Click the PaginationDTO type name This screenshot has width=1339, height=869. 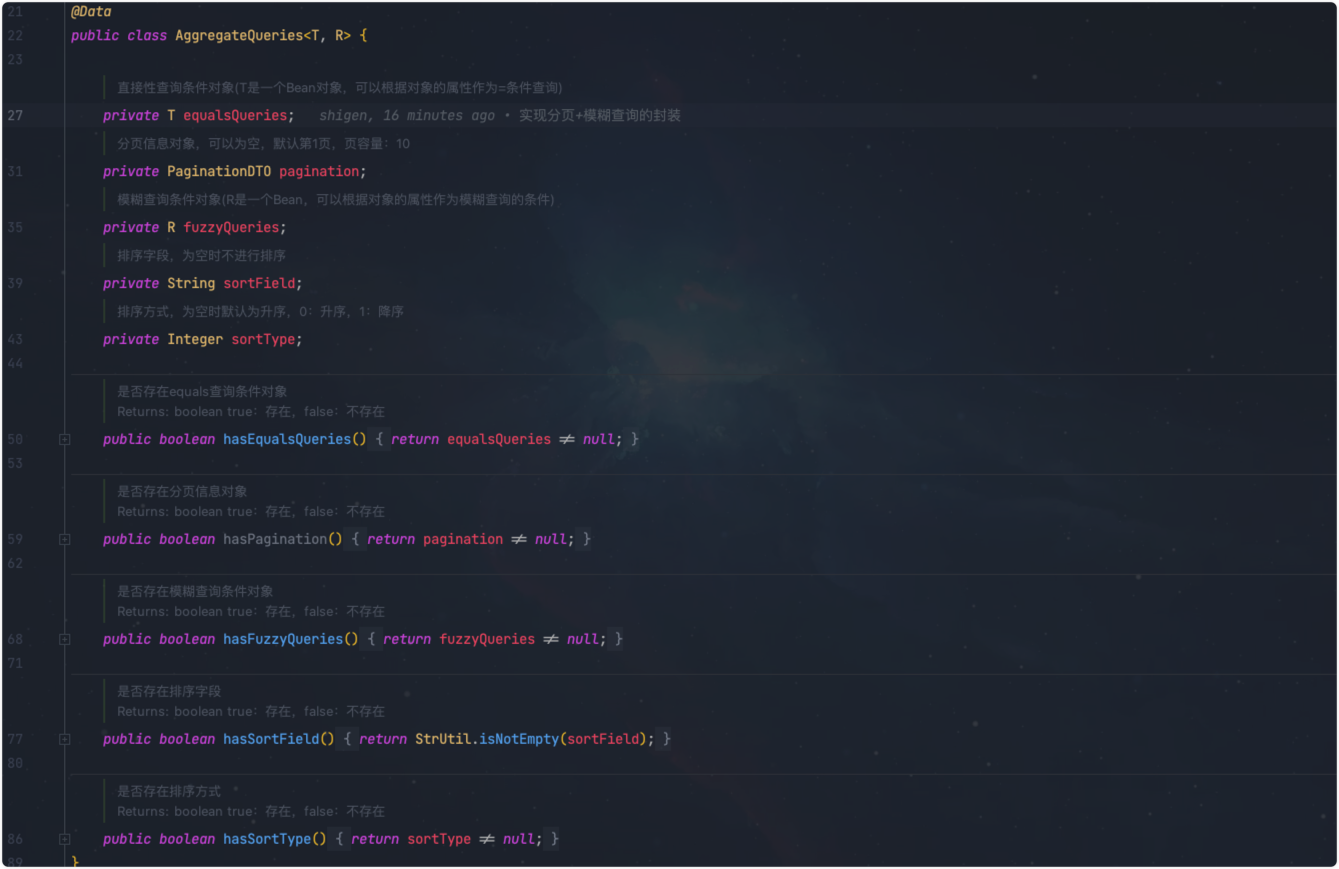[219, 172]
